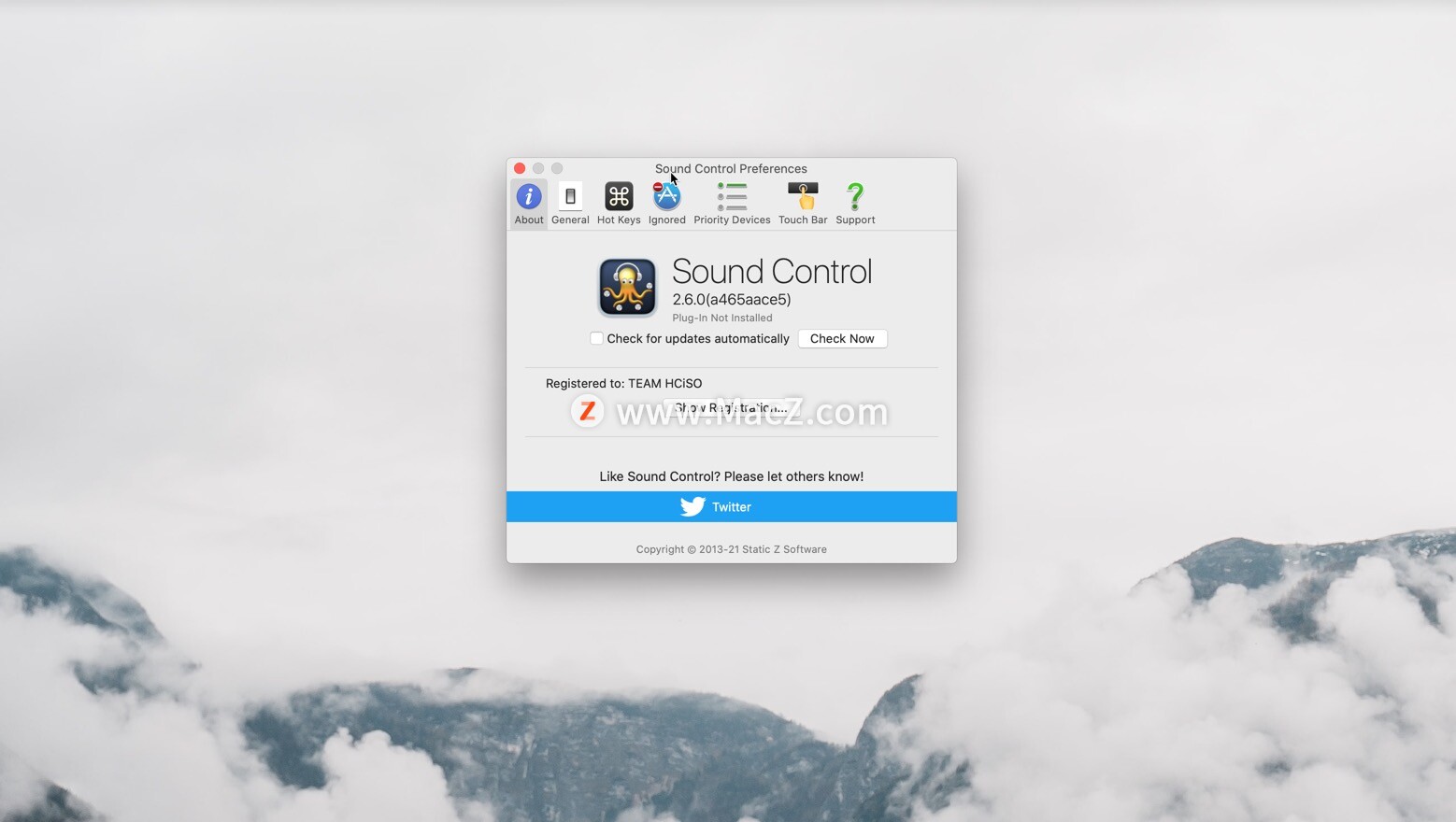Click the Static Z Software copyright notice
This screenshot has height=822, width=1456.
731,548
